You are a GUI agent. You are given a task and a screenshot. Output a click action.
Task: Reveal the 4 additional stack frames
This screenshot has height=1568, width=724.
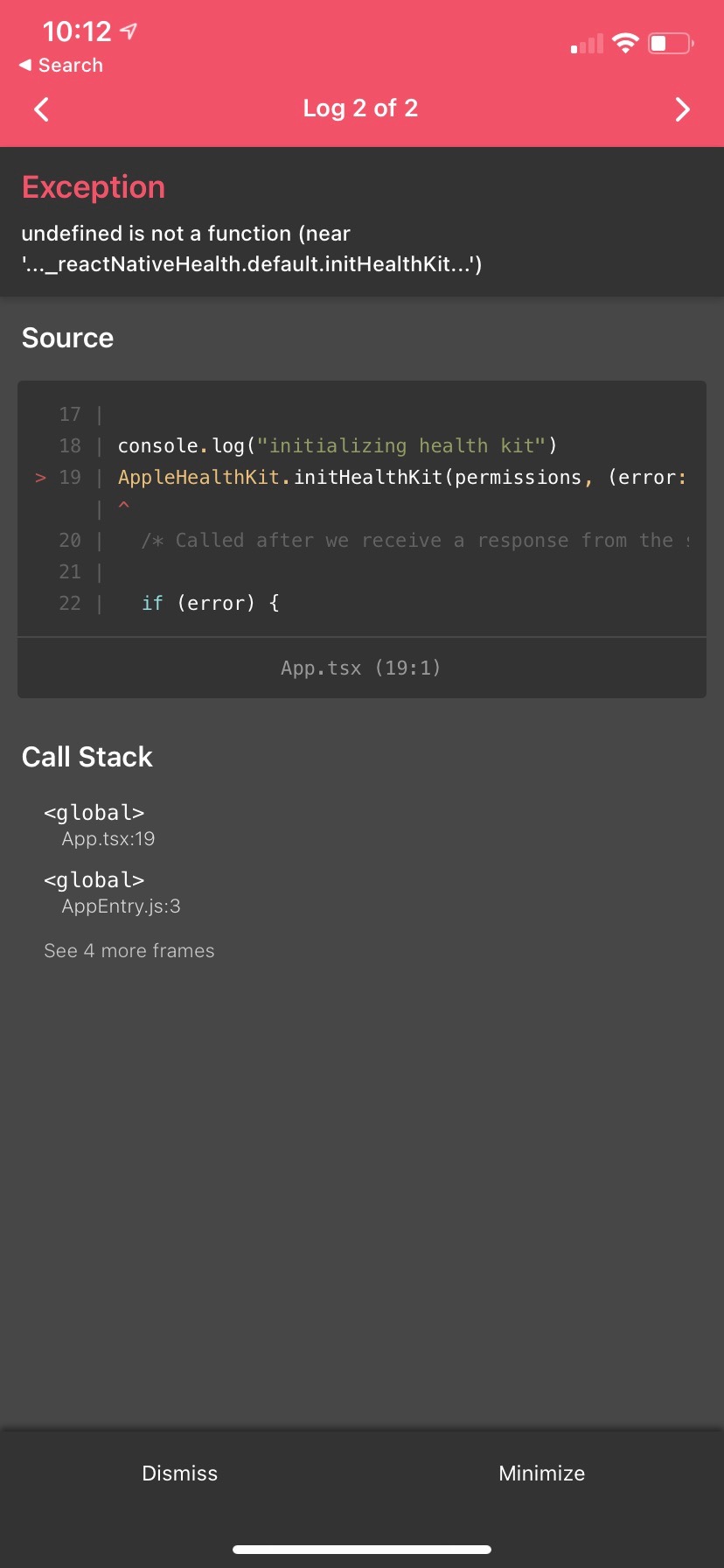(x=129, y=950)
